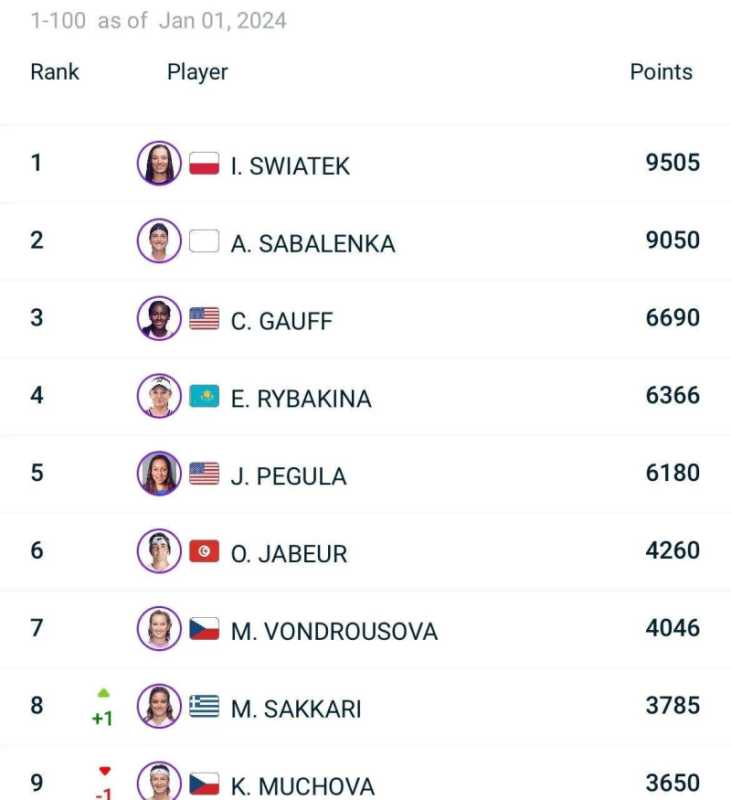Open O. JABEUR player profile

click(x=288, y=554)
